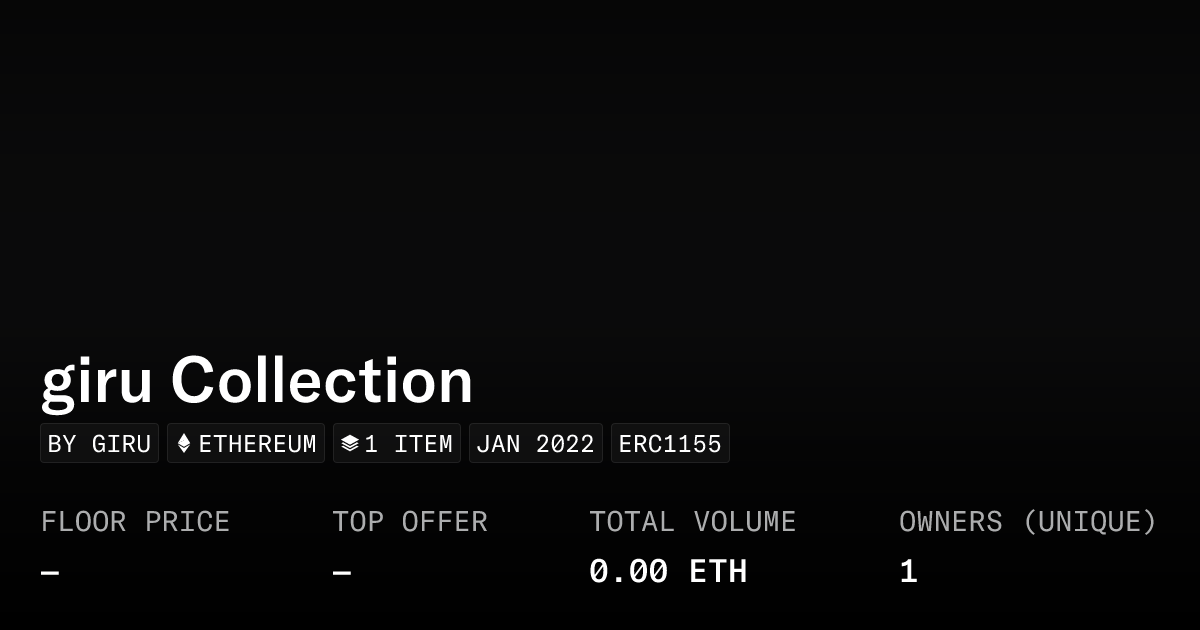Click the dash value under TOP OFFER
Viewport: 1200px width, 630px height.
pyautogui.click(x=342, y=573)
